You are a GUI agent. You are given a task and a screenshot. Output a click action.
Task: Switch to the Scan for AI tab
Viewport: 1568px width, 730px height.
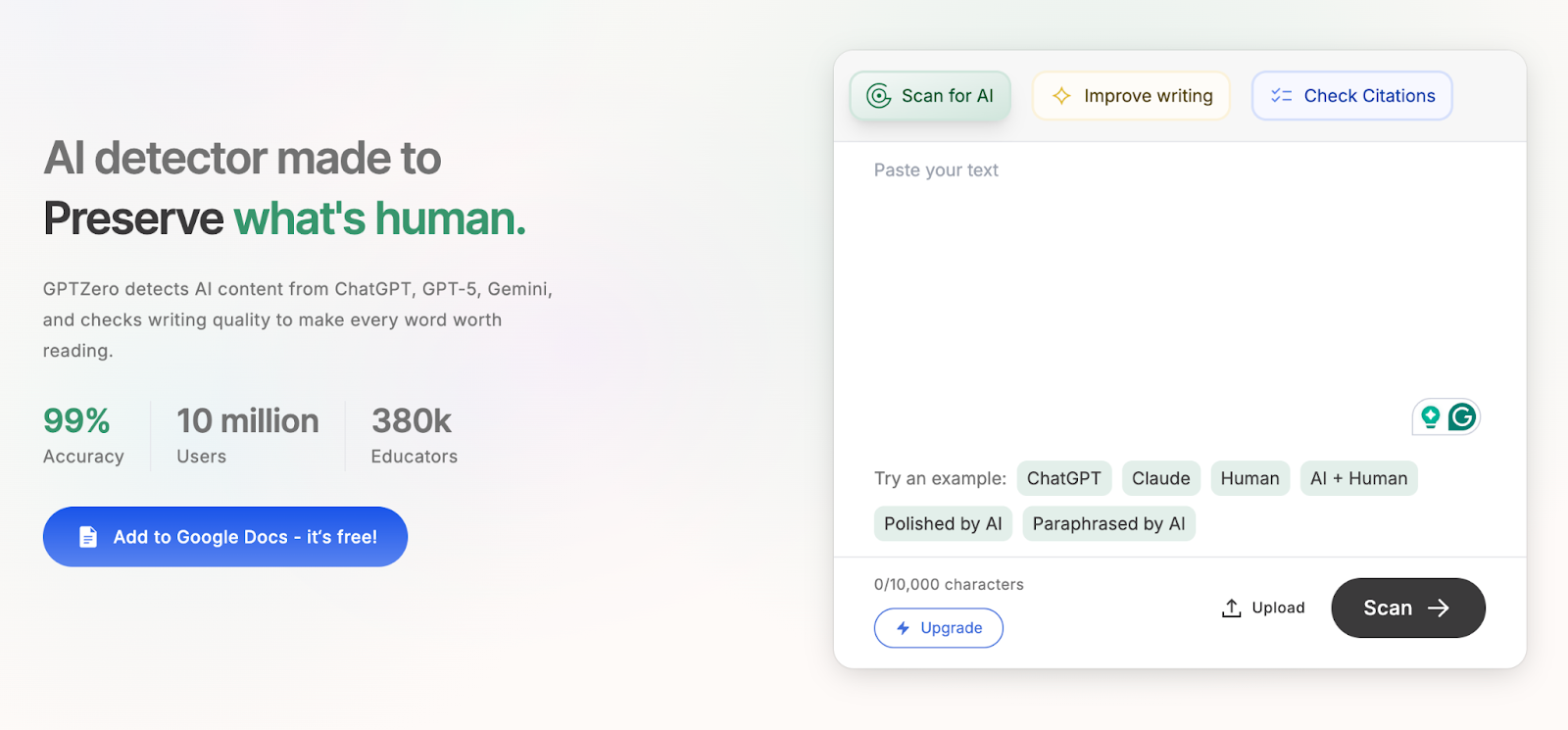pos(930,96)
